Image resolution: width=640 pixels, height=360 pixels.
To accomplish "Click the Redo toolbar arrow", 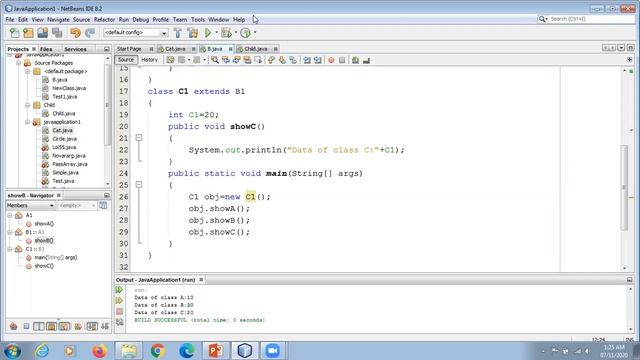I will (90, 33).
